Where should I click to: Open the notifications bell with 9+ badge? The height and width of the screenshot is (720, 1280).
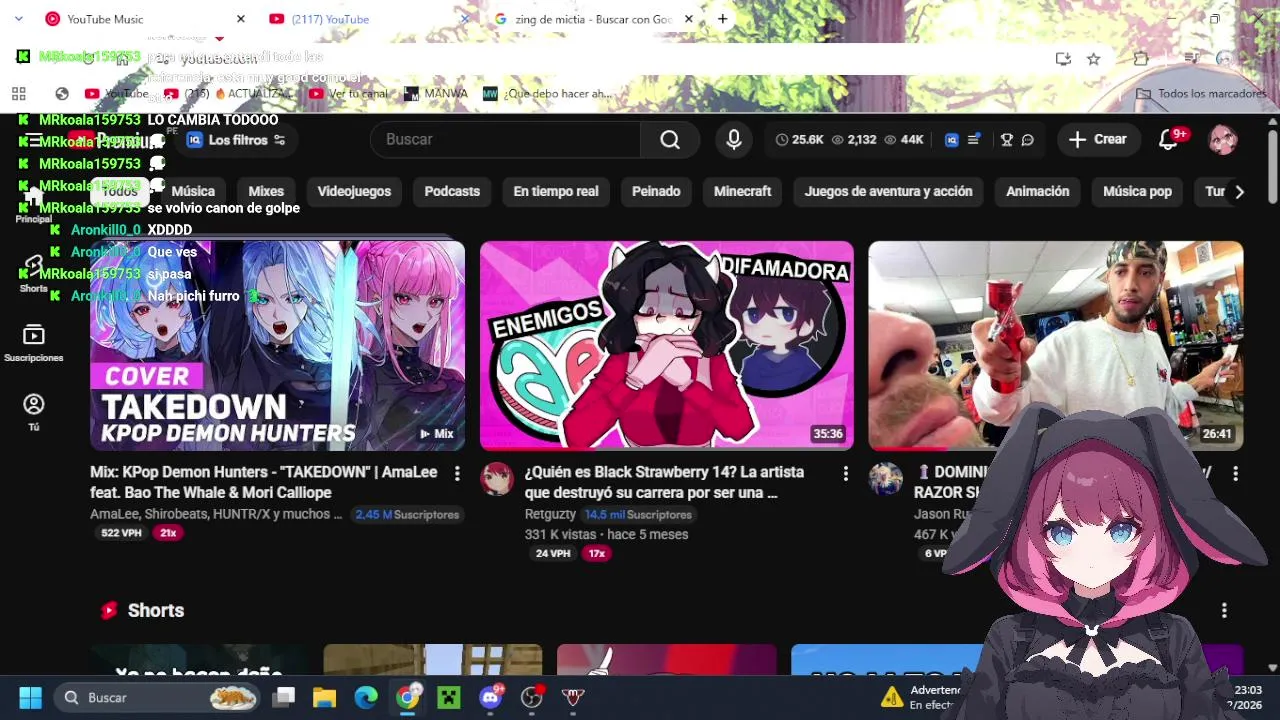tap(1168, 140)
